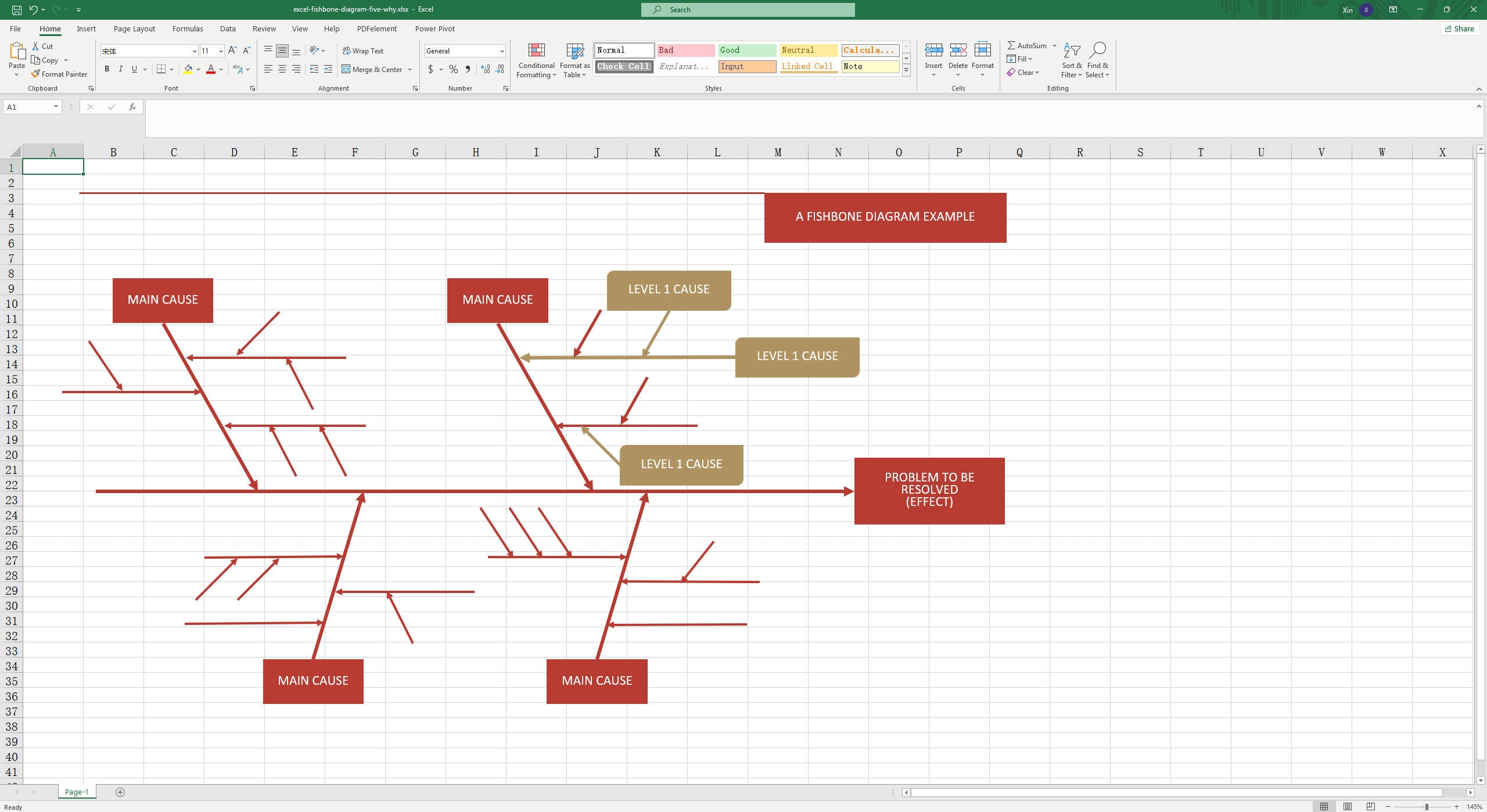Expand the cell styles gallery
Screen dimensions: 1487x812
pyautogui.click(x=906, y=69)
